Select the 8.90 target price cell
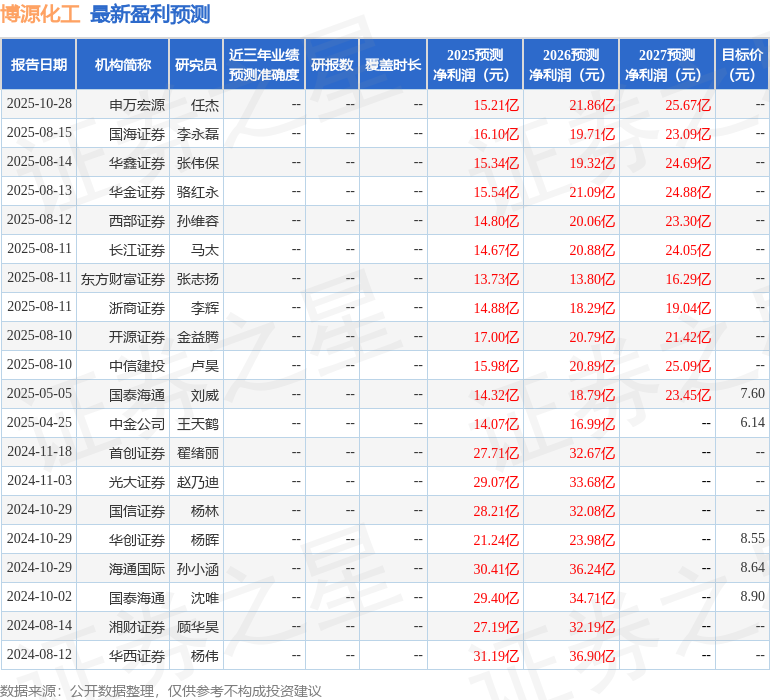 point(752,597)
